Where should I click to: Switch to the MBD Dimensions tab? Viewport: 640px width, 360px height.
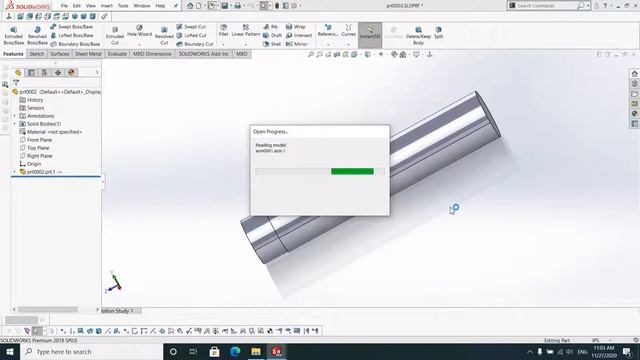(152, 54)
